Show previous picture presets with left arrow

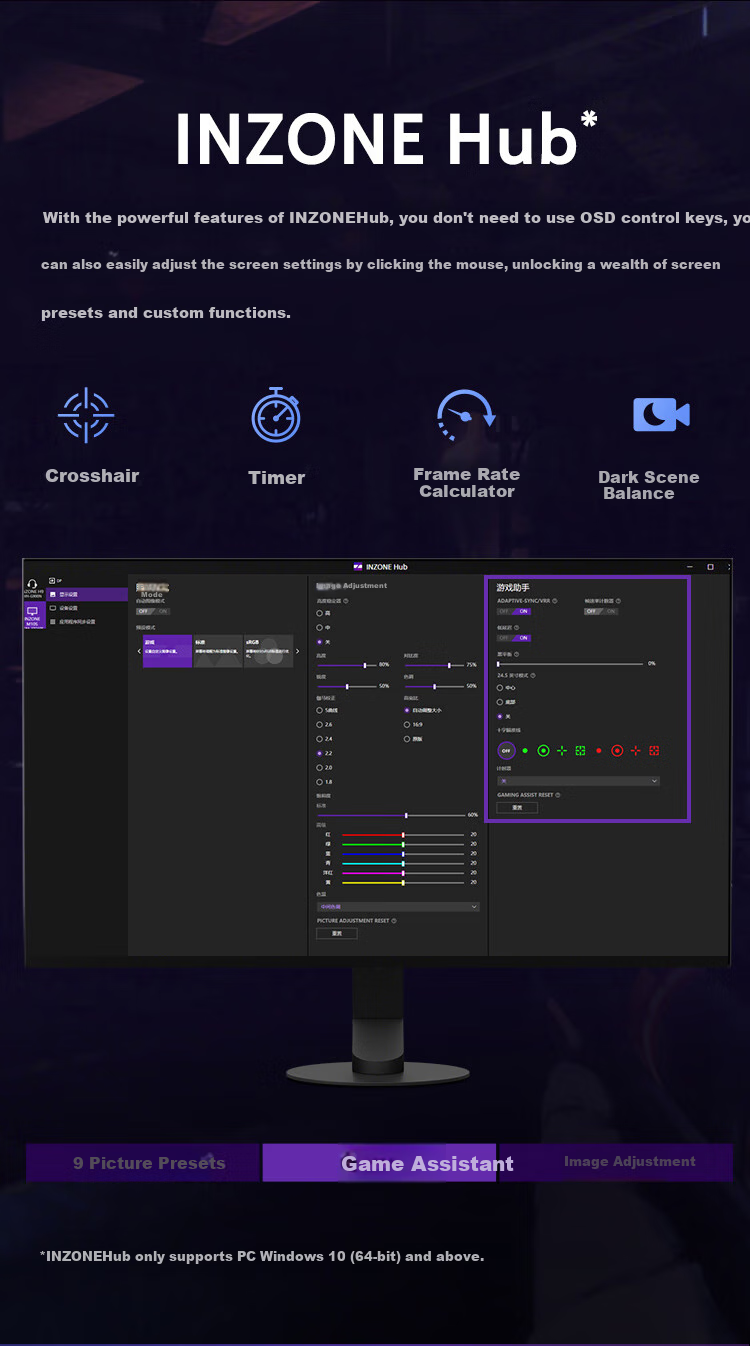139,651
